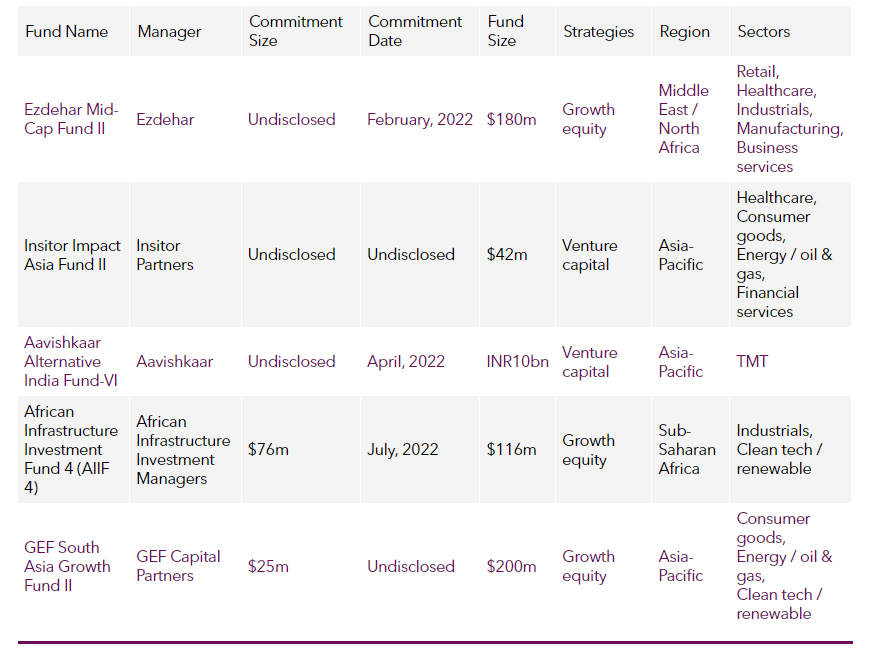Click the Sectors column header
This screenshot has height=657, width=886.
pyautogui.click(x=764, y=31)
